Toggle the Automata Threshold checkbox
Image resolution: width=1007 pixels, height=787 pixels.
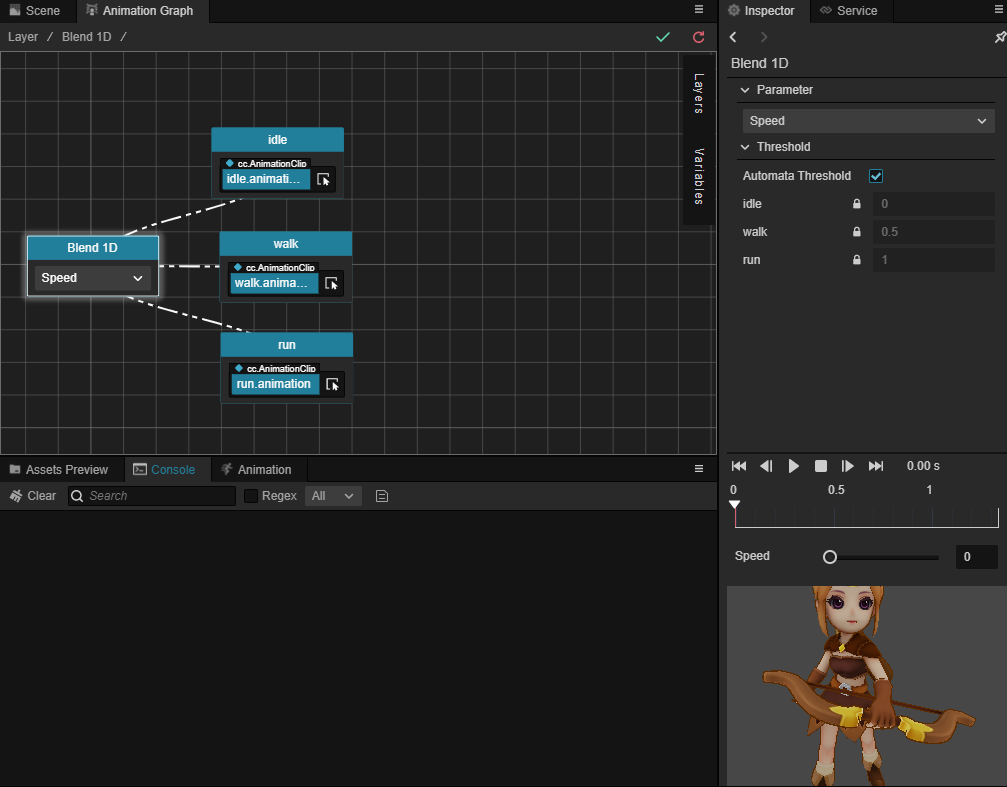(x=876, y=176)
